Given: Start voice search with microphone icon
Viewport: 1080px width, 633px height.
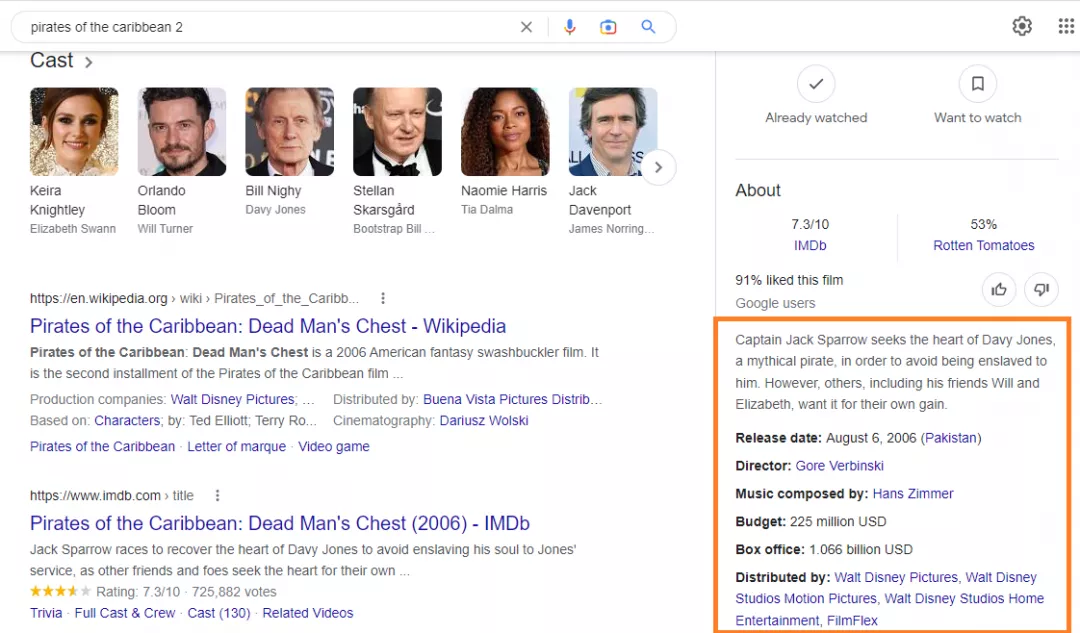Looking at the screenshot, I should [570, 27].
